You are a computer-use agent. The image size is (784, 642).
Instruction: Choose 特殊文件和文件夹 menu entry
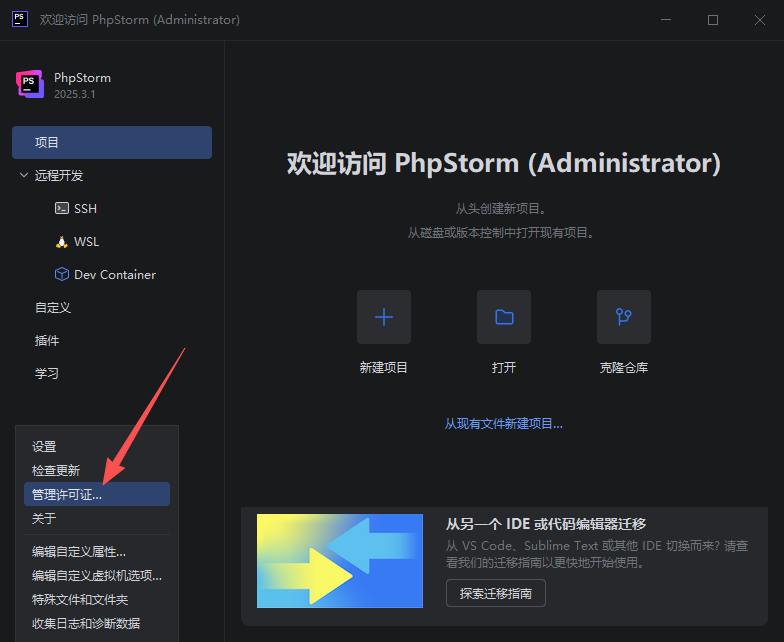97,600
